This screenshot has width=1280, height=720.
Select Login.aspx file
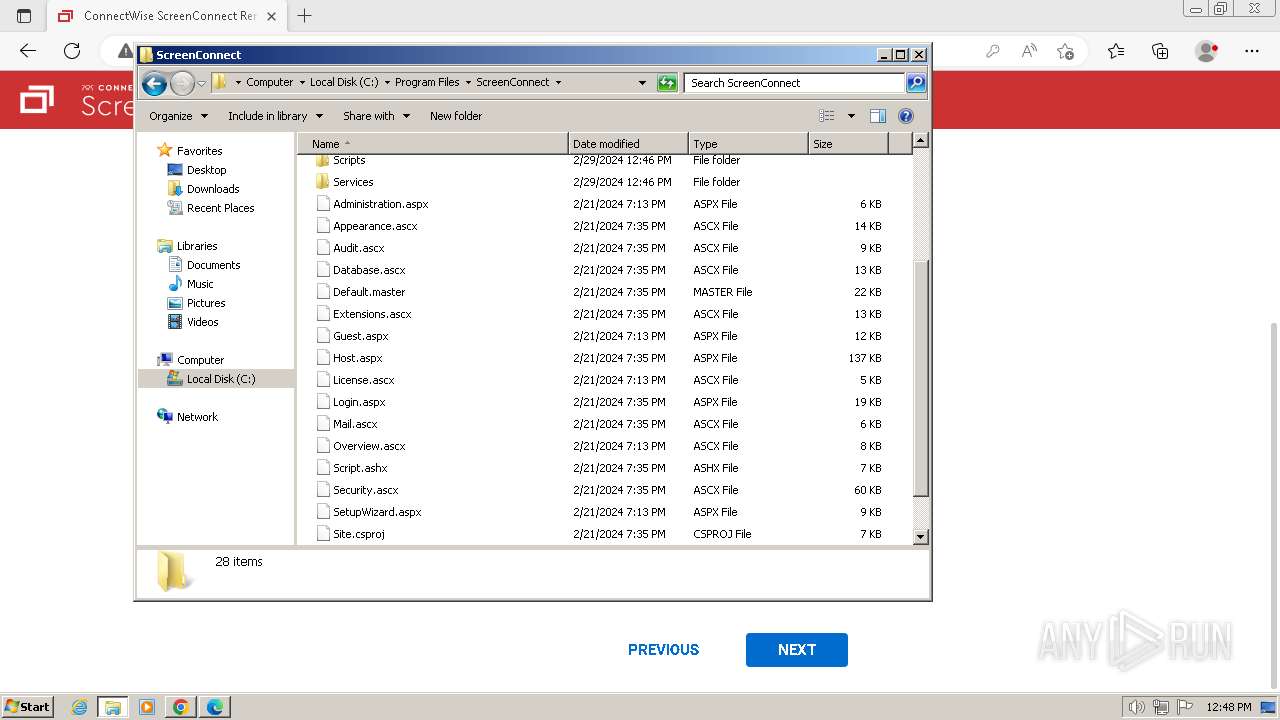pyautogui.click(x=359, y=402)
